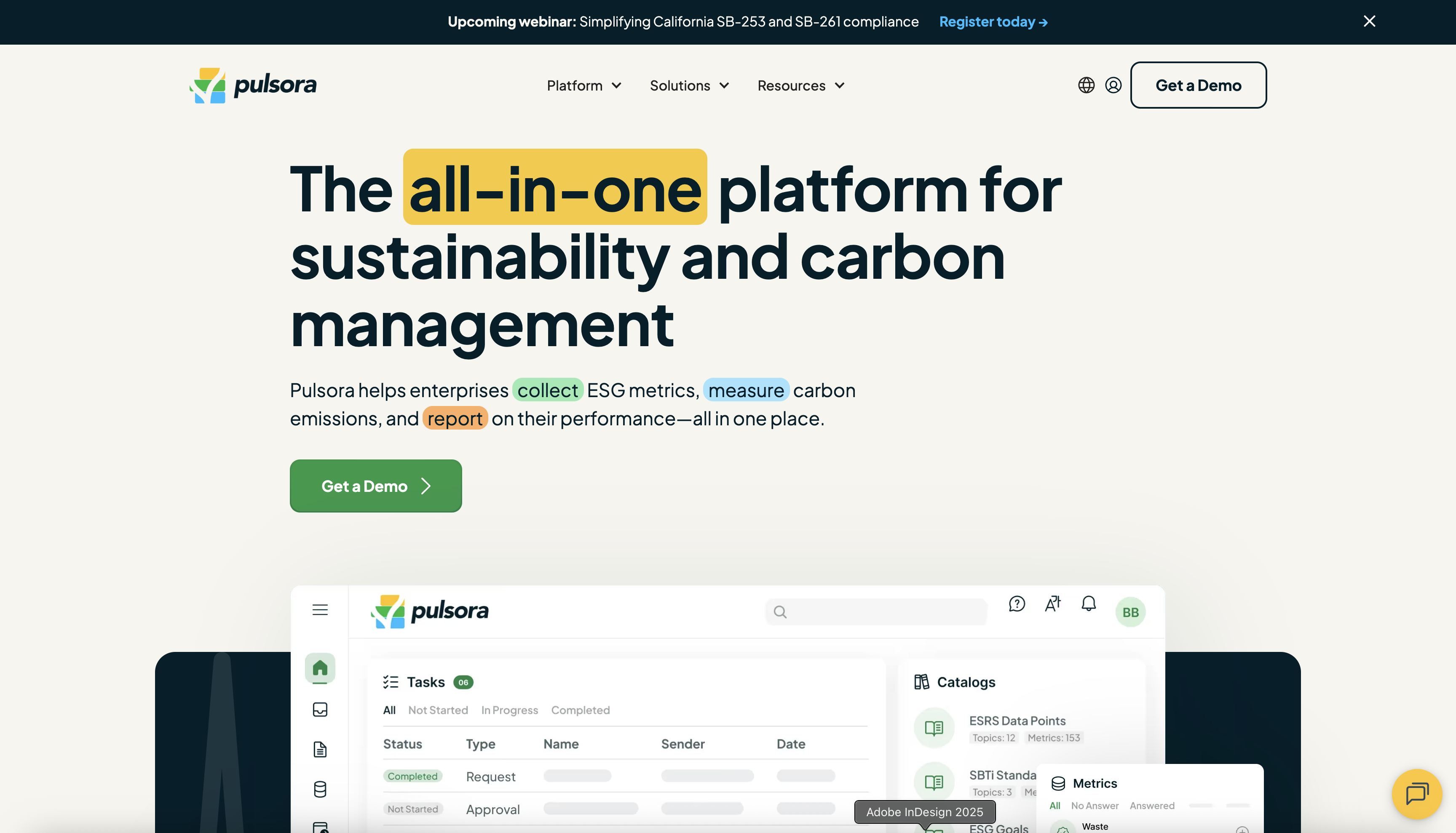This screenshot has width=1456, height=833.
Task: Dismiss the webinar announcement banner
Action: (x=1369, y=21)
